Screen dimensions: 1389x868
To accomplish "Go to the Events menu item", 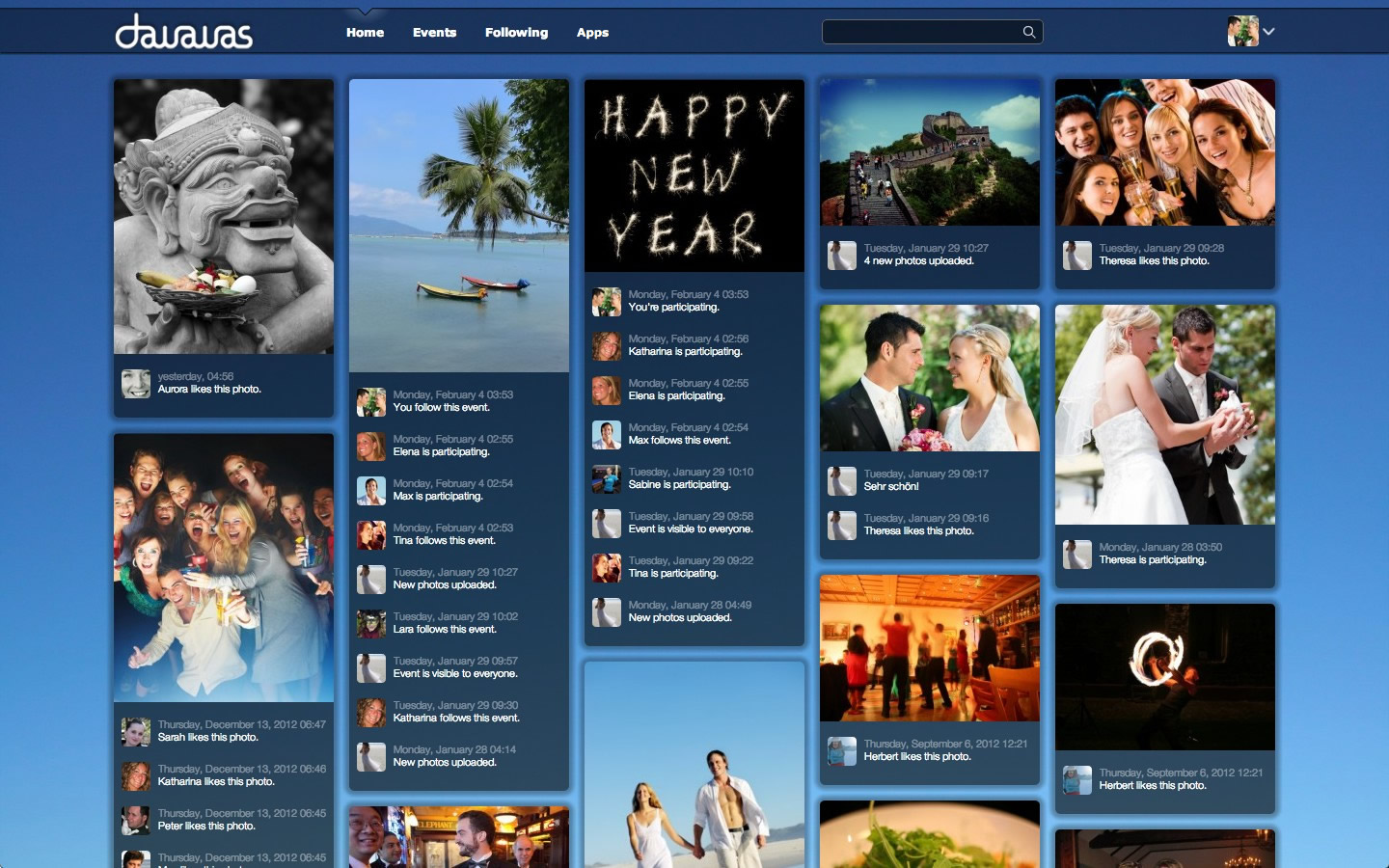I will [434, 32].
